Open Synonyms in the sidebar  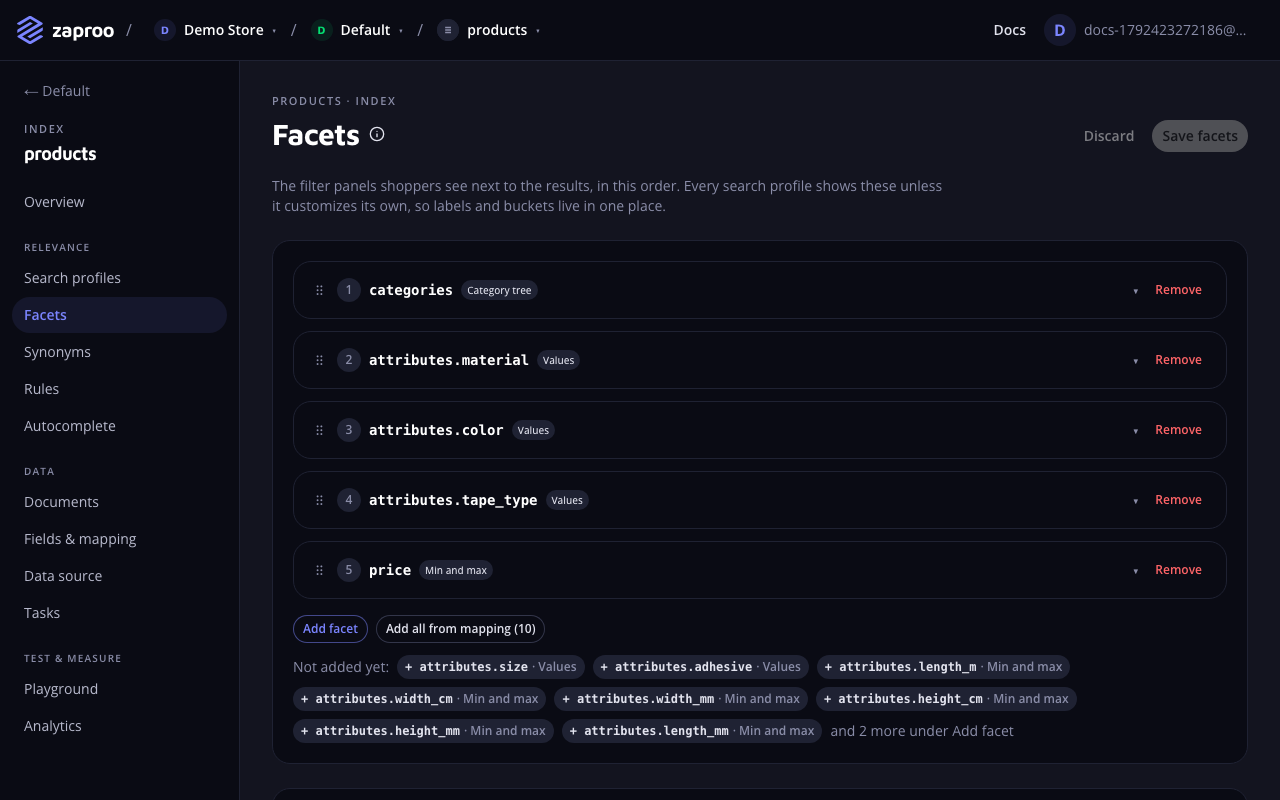(119, 352)
